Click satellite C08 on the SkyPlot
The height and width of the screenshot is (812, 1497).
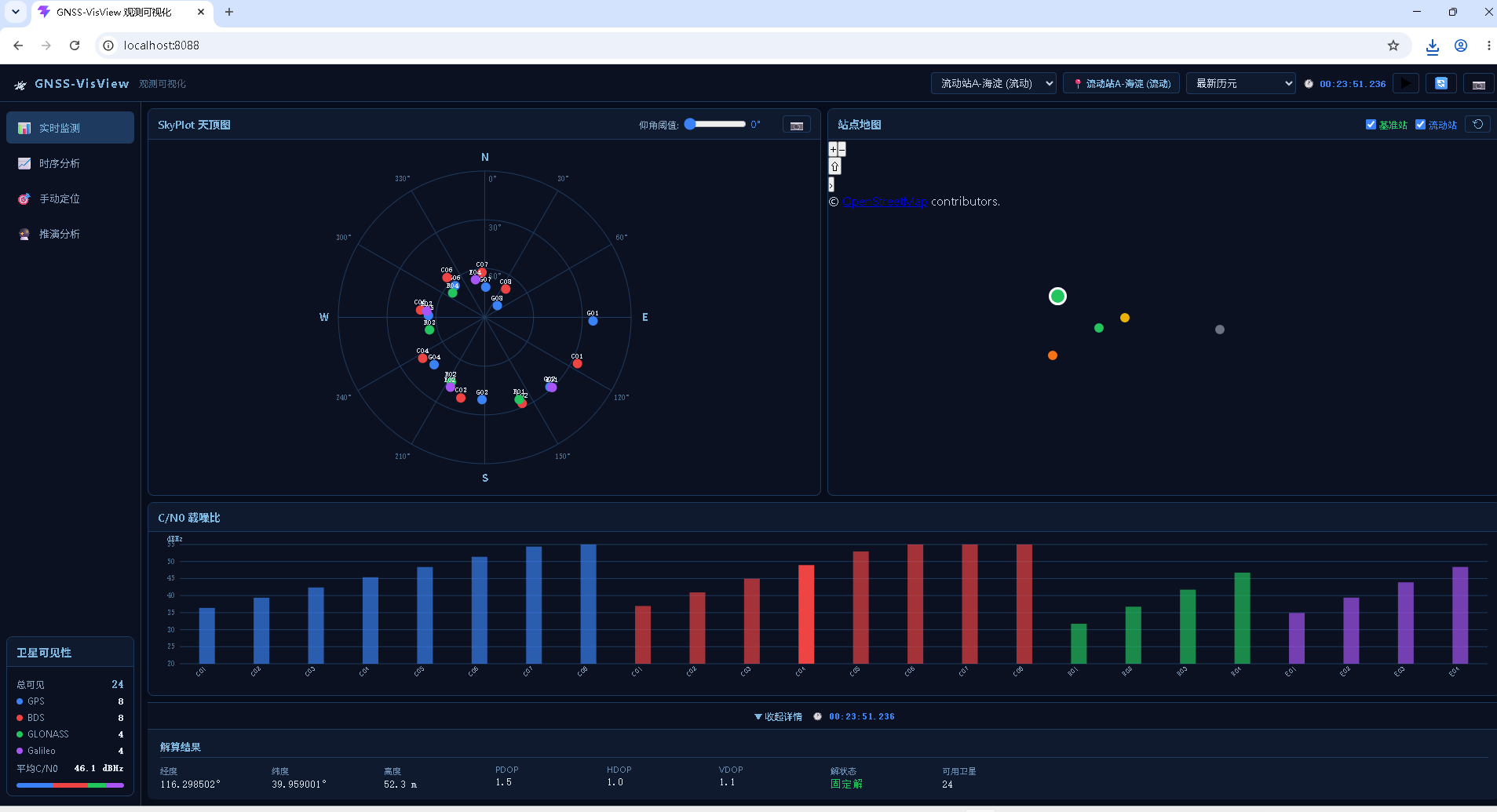tap(506, 289)
